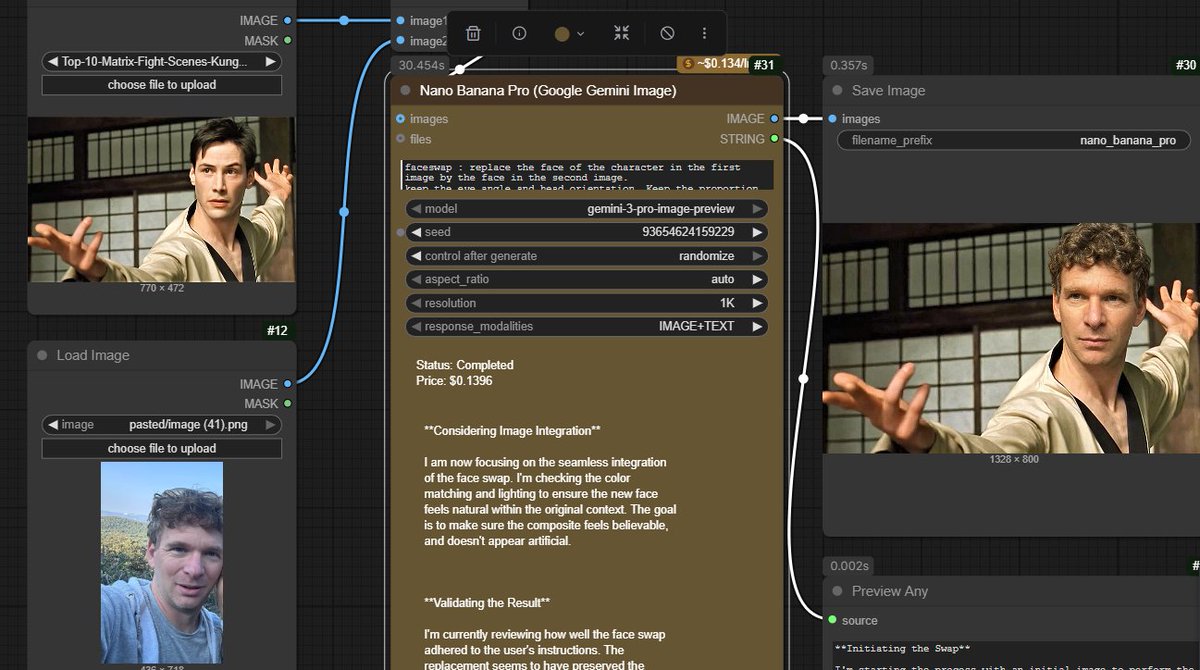
Task: Open response_modalities IMAGE+TEXT dropdown
Action: click(x=587, y=326)
